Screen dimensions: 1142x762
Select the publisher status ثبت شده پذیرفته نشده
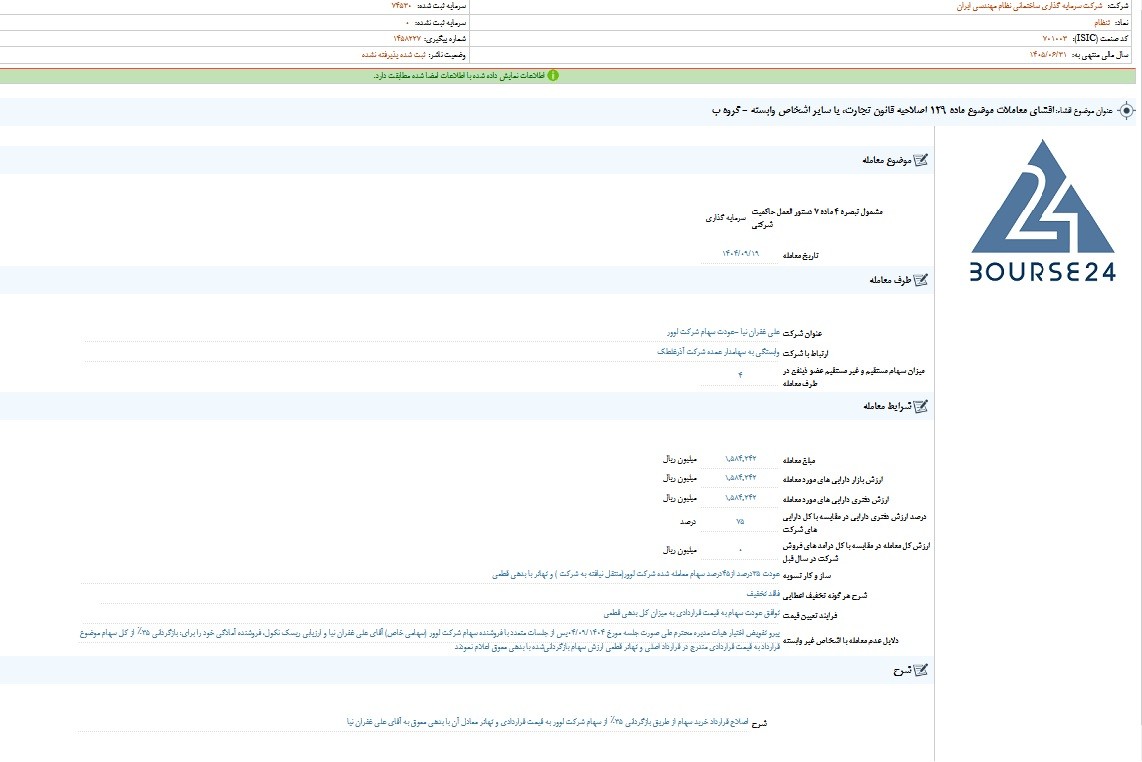[x=393, y=55]
